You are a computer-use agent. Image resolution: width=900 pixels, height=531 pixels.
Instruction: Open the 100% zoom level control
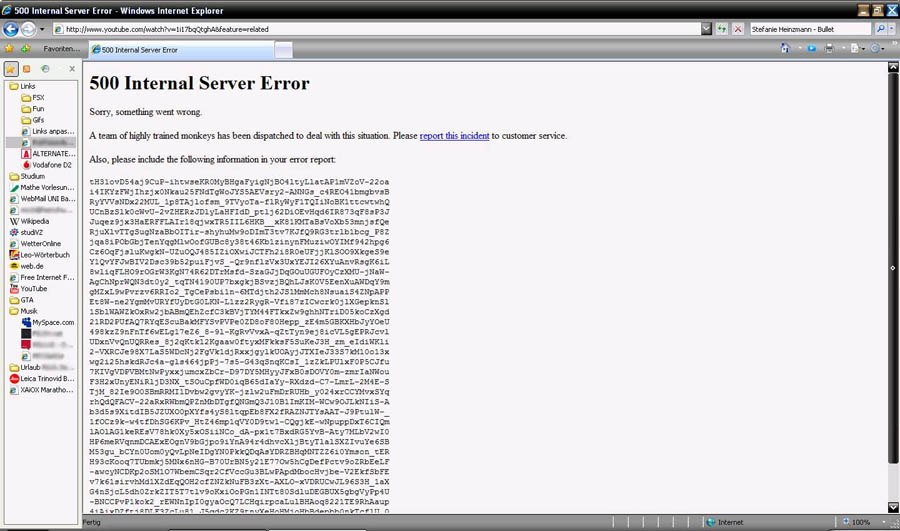tap(862, 522)
